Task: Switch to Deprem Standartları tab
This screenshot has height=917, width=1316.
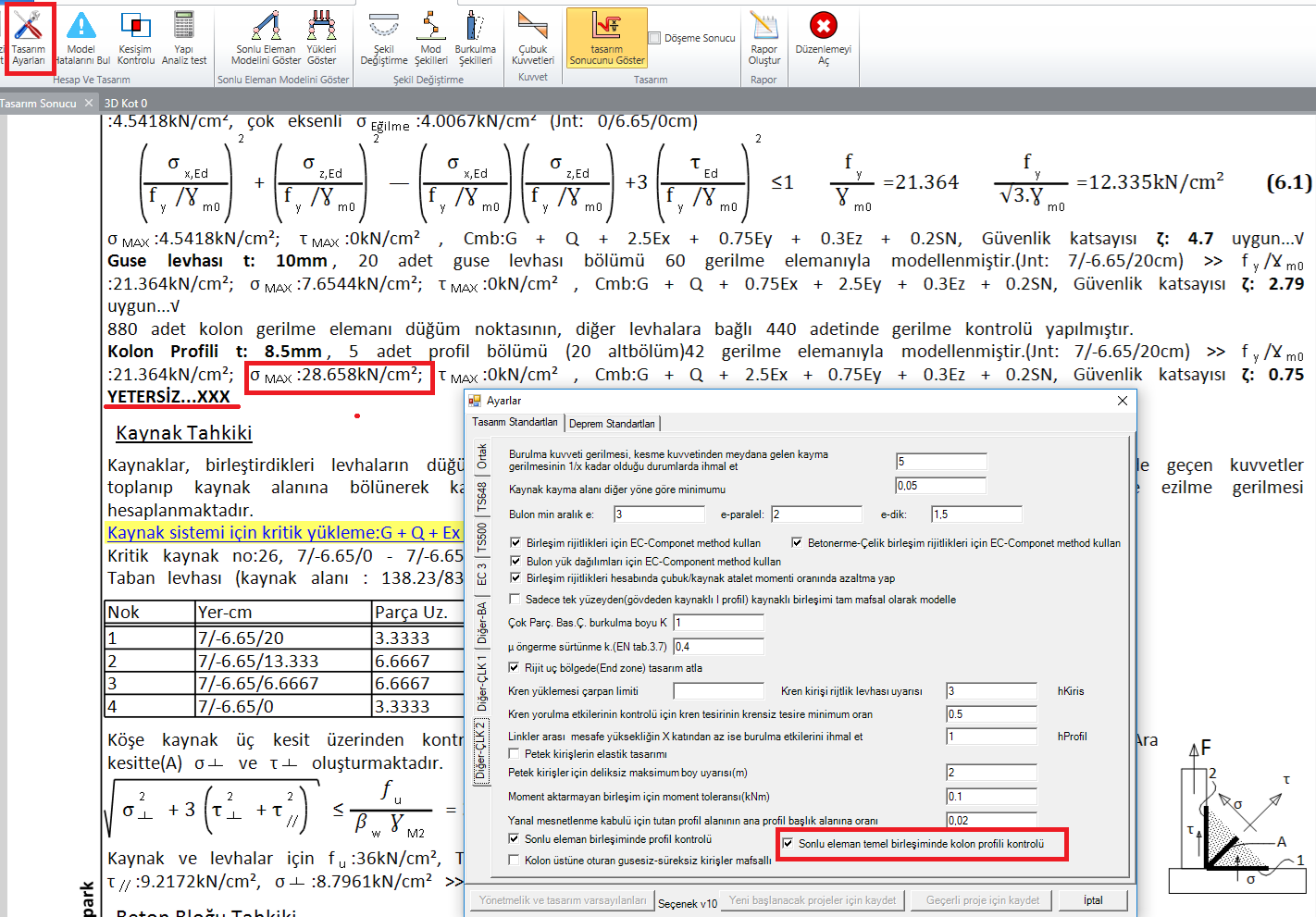Action: [612, 424]
